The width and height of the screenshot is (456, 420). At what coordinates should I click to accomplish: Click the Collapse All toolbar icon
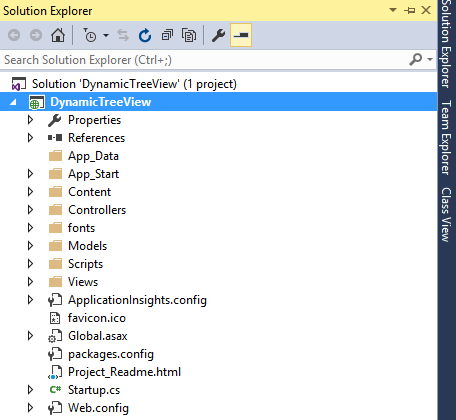pos(167,35)
